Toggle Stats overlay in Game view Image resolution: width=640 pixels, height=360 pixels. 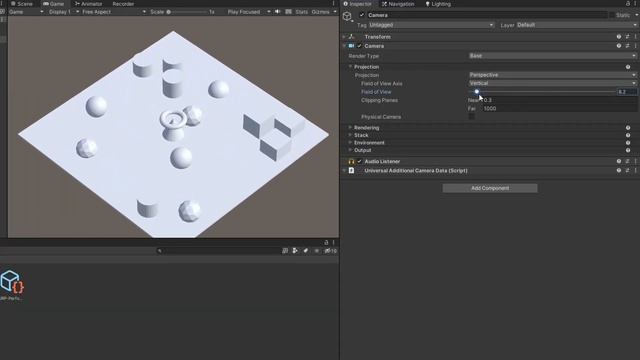coord(301,12)
